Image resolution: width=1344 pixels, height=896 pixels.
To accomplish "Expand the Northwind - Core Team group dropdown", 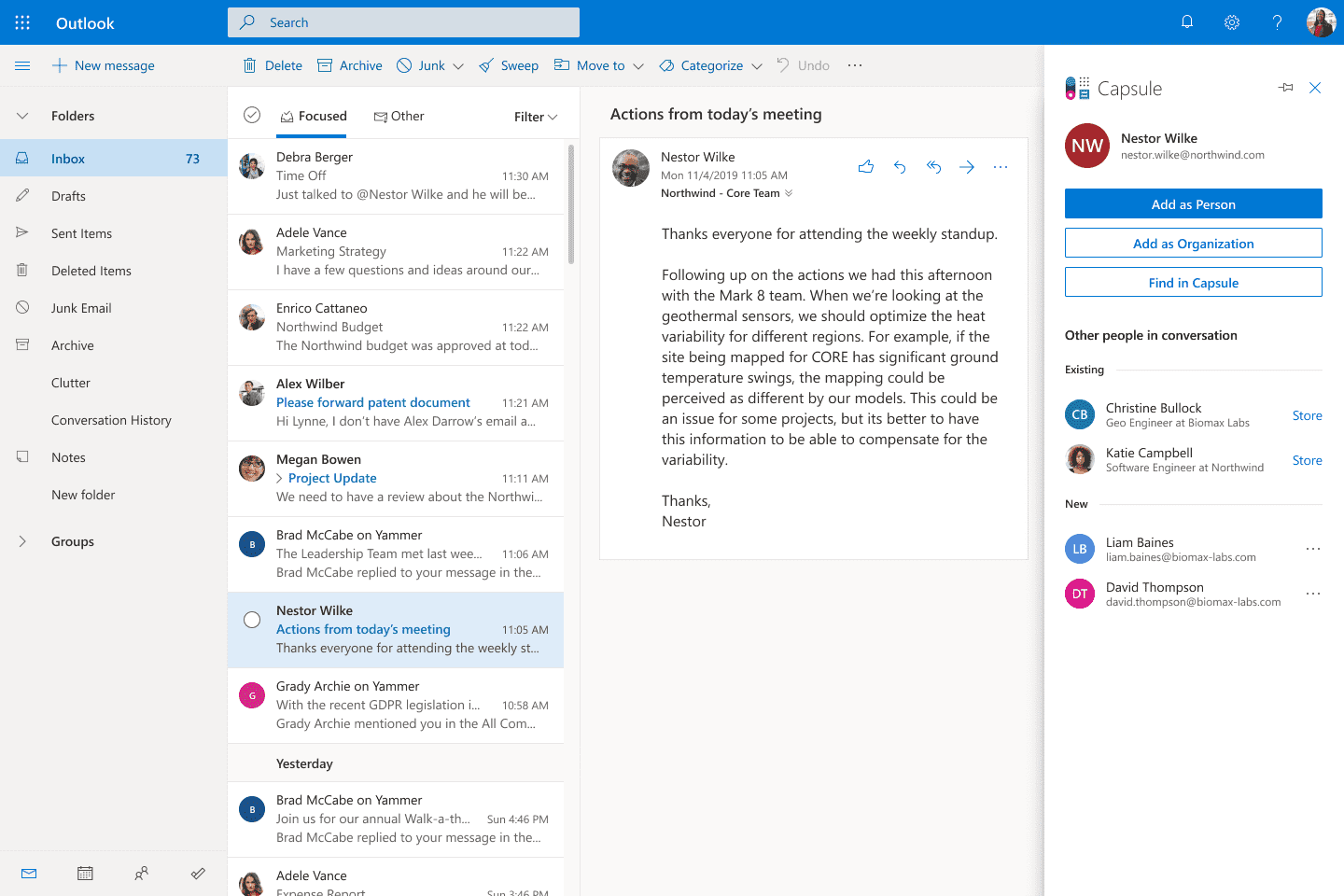I will (x=789, y=193).
